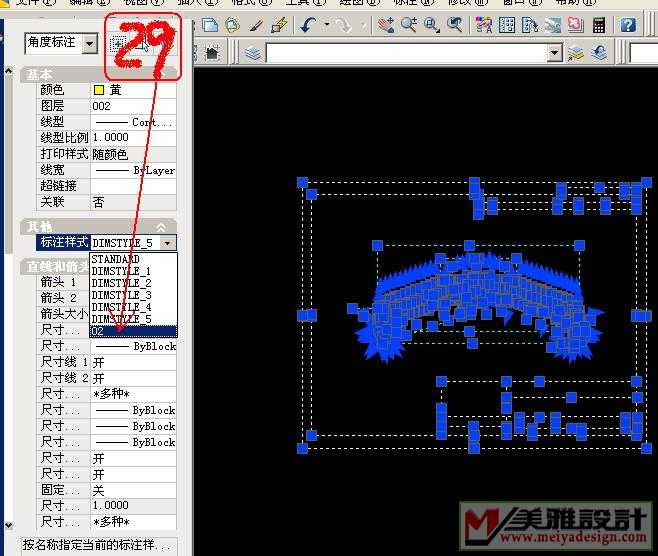Click the 图层 value 002
The height and width of the screenshot is (556, 658).
(133, 106)
